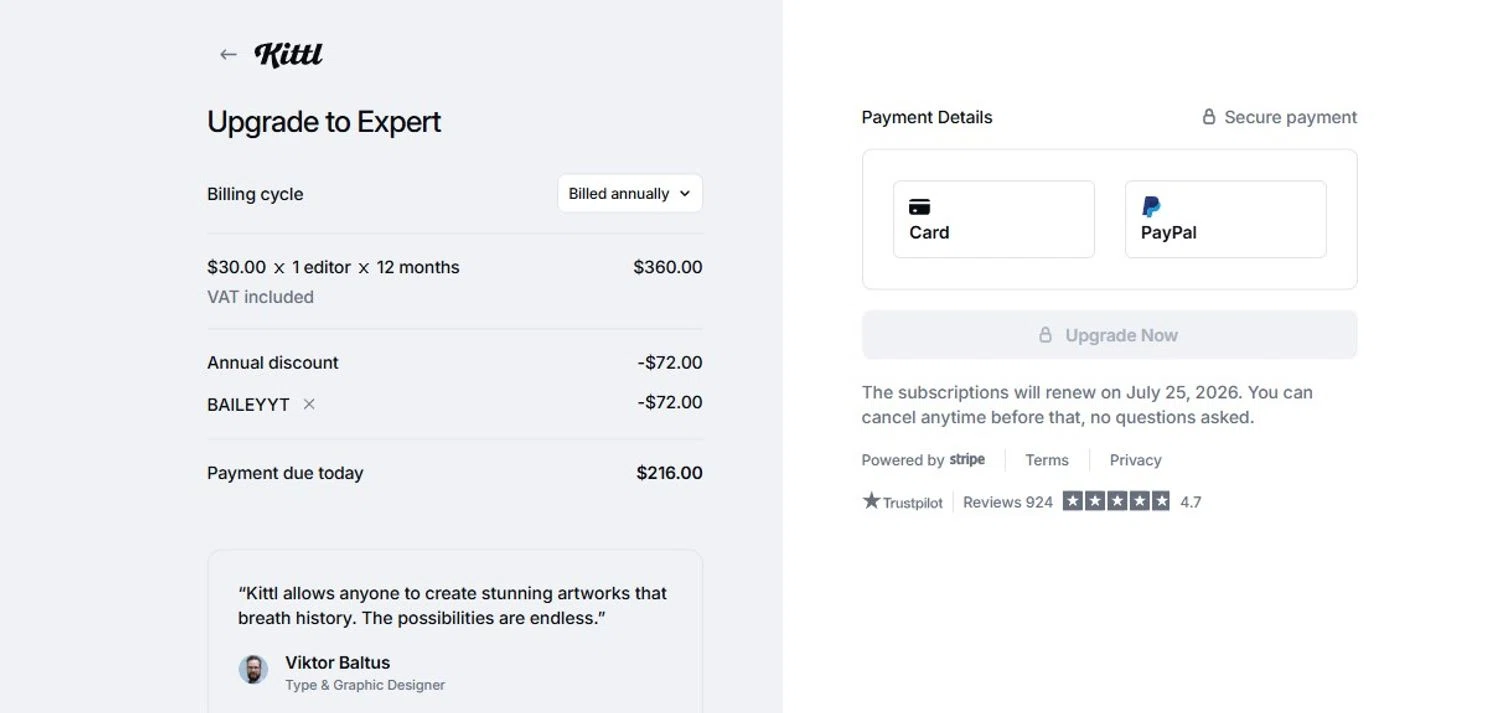Open the Privacy link

point(1135,460)
